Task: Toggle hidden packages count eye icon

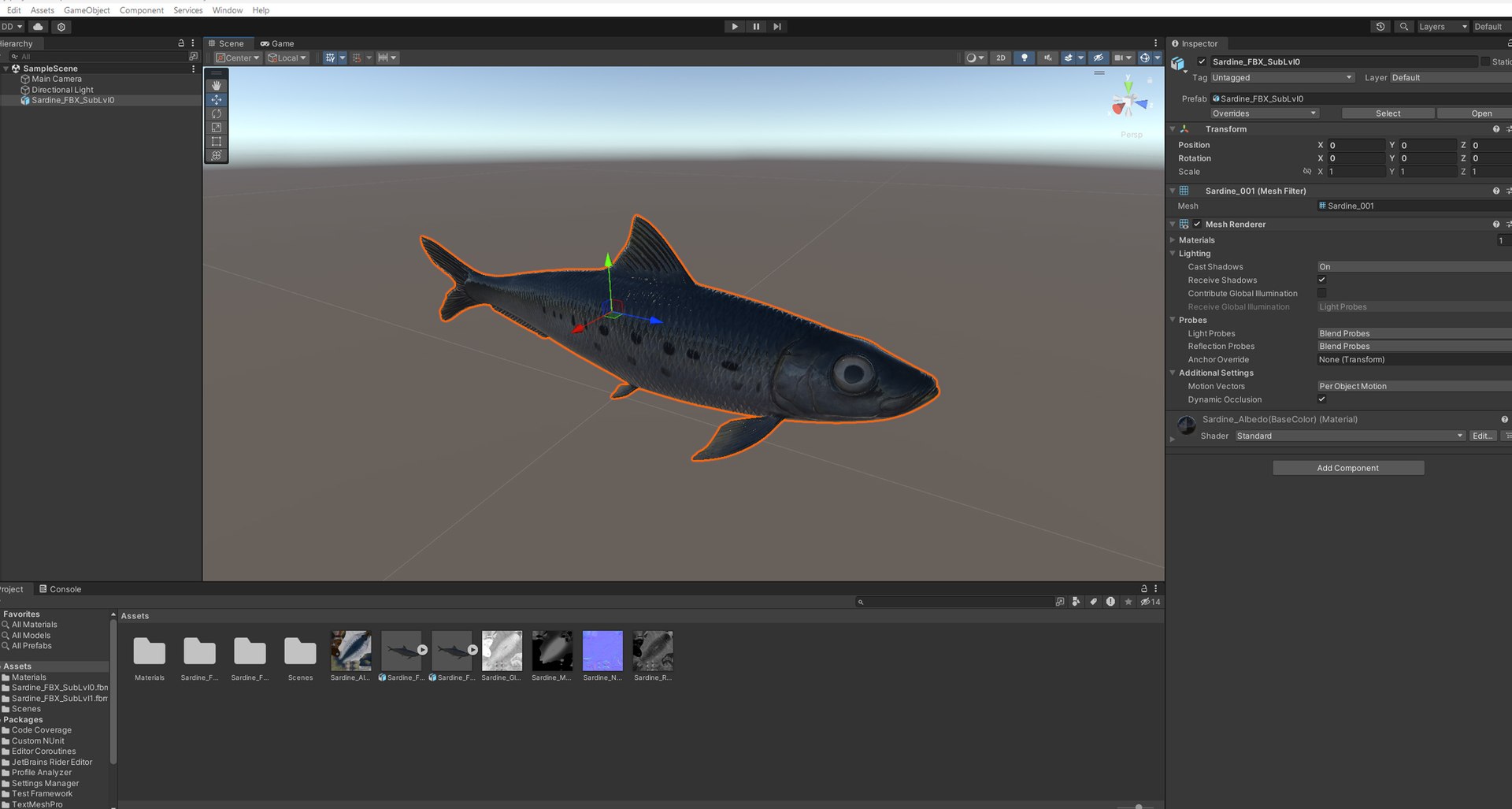Action: click(1151, 602)
